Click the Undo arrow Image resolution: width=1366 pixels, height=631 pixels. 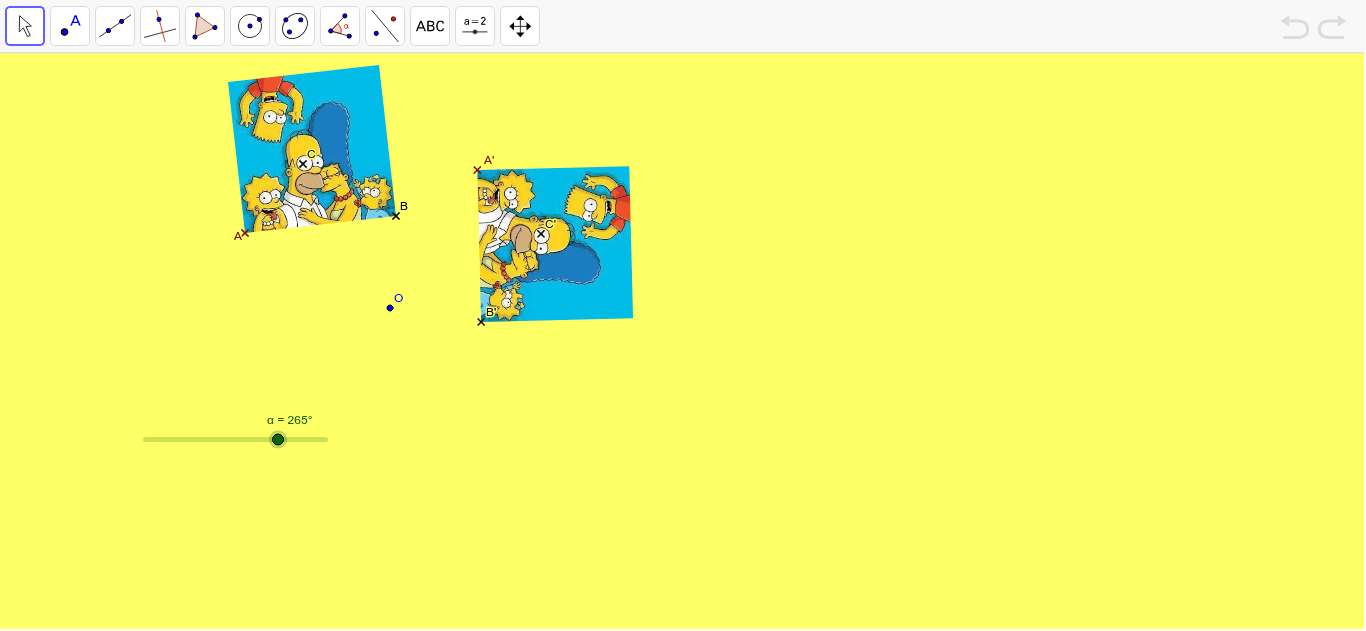coord(1295,27)
